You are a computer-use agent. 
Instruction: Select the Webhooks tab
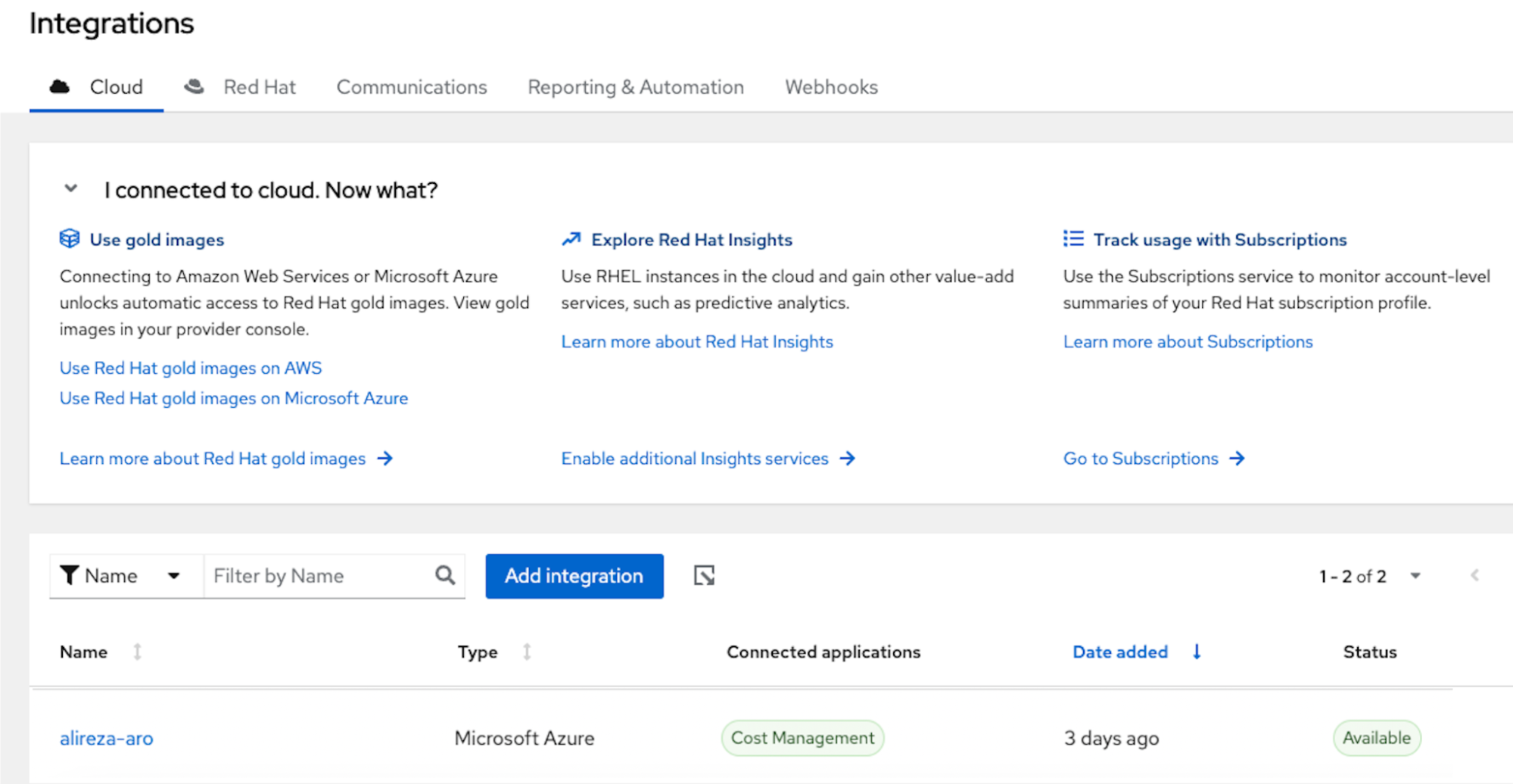point(831,87)
